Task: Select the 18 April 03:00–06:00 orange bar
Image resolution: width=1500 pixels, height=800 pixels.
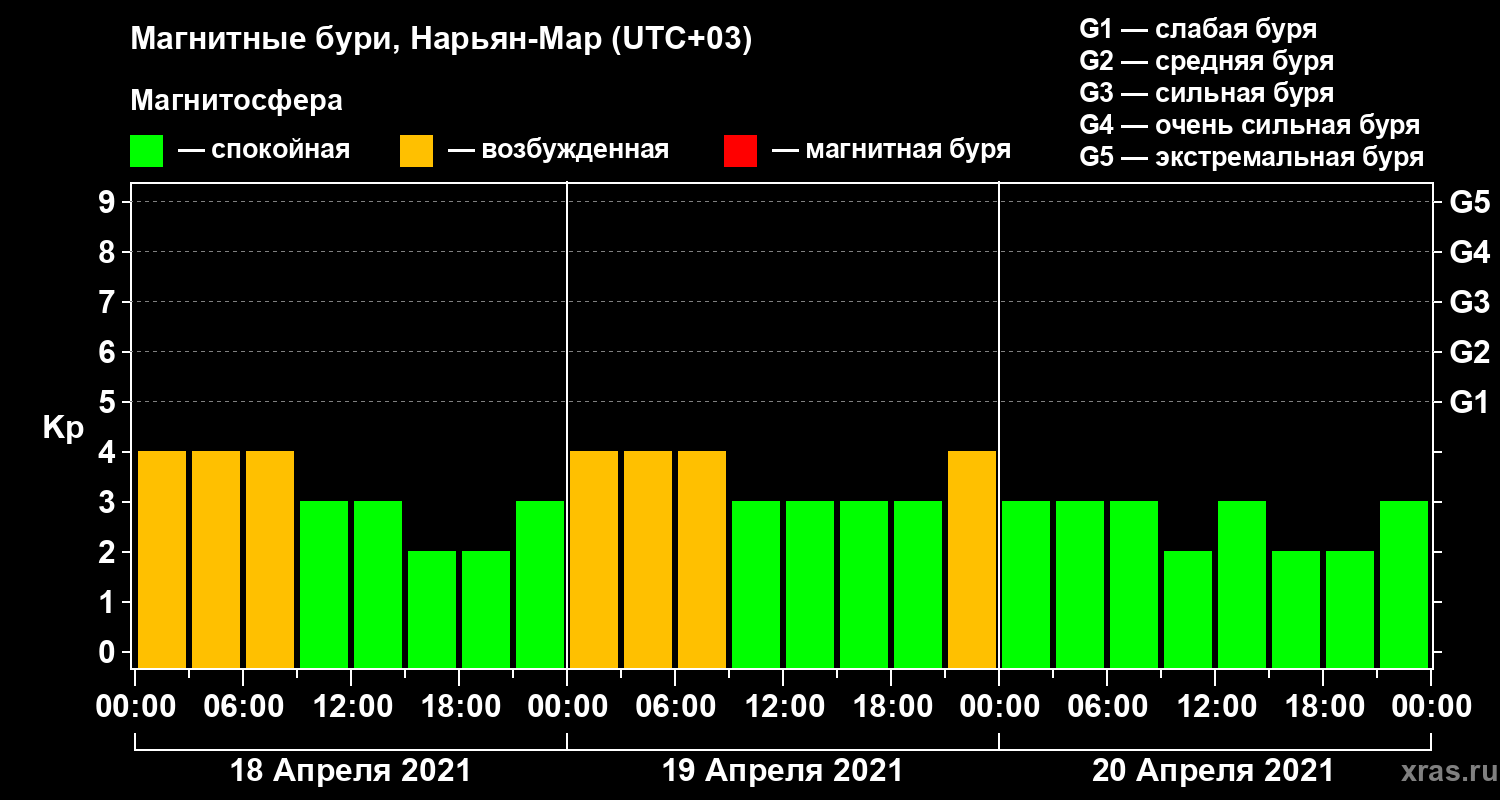Action: [216, 559]
